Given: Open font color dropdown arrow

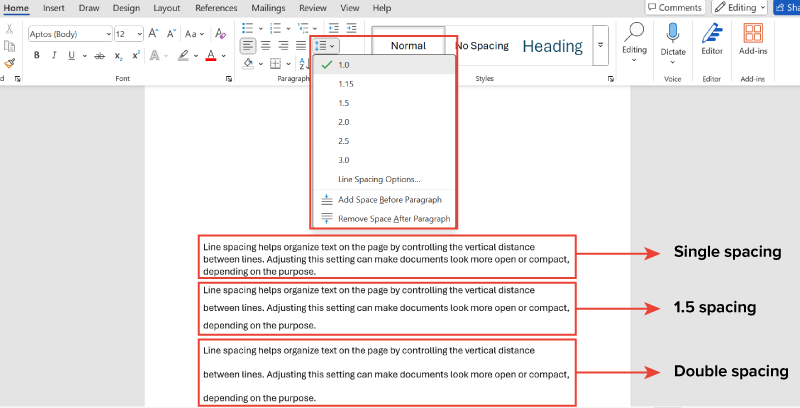Looking at the screenshot, I should [x=223, y=56].
